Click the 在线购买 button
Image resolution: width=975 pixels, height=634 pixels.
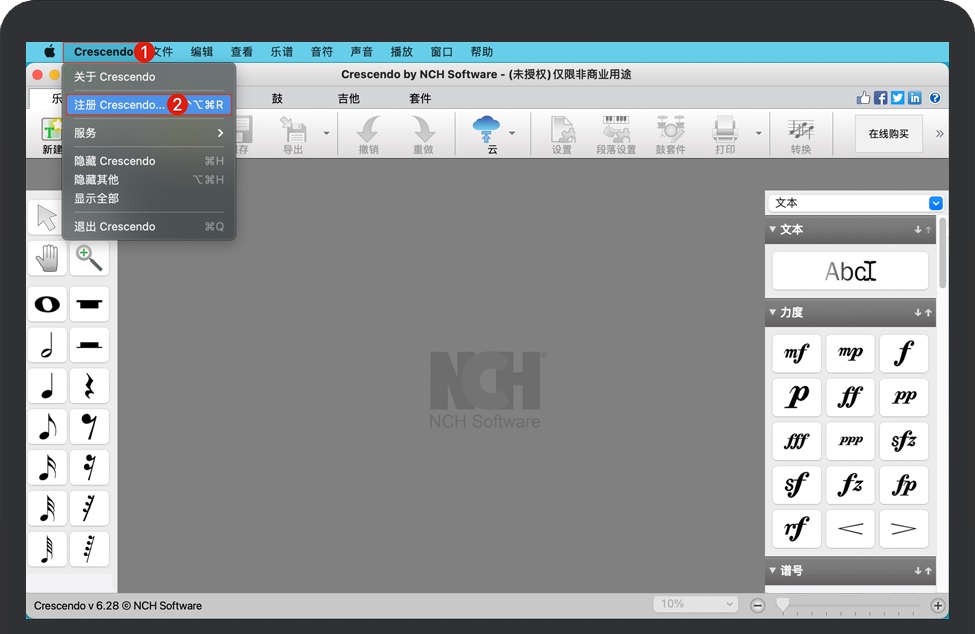[x=888, y=134]
